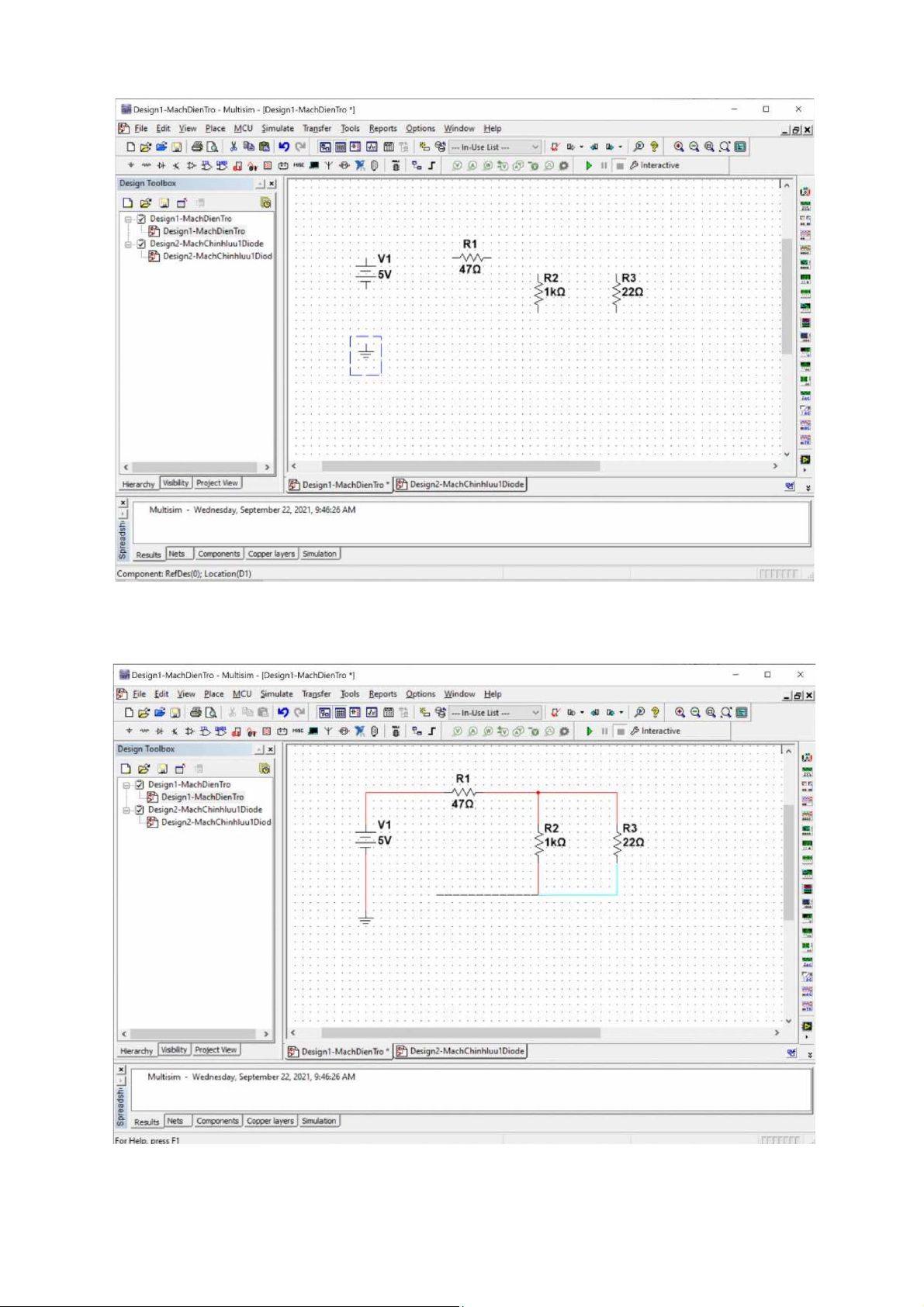Click the Place Source icon in lower component toolbar
Viewport: 924px width, 1307px height.
[x=129, y=731]
